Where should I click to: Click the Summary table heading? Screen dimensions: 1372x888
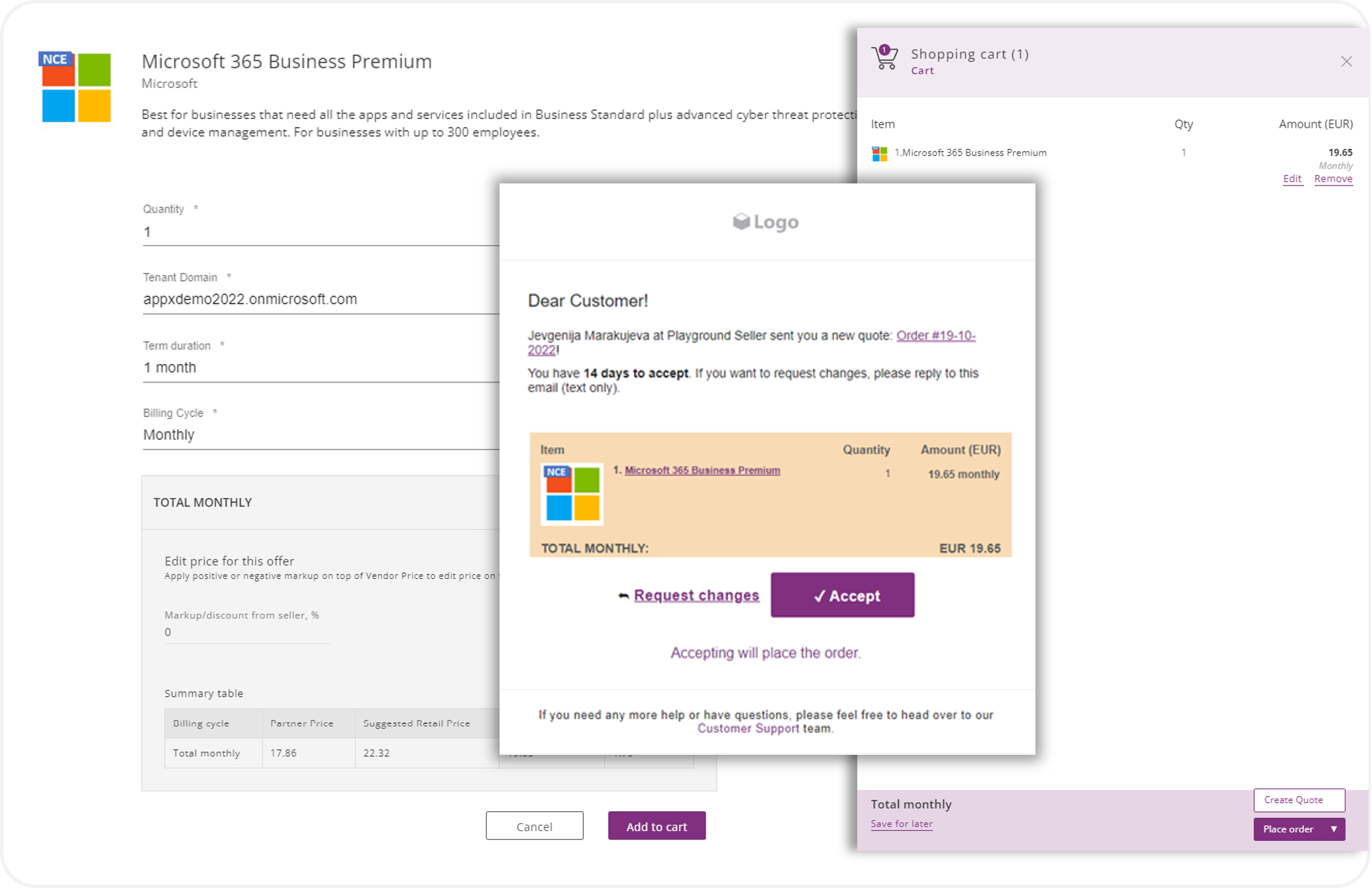click(x=204, y=693)
